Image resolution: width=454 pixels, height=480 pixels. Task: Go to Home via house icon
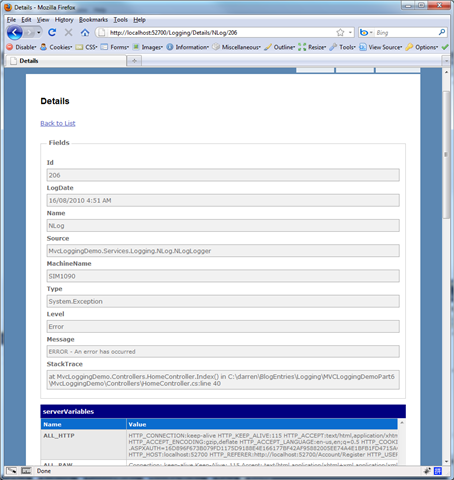coord(85,32)
